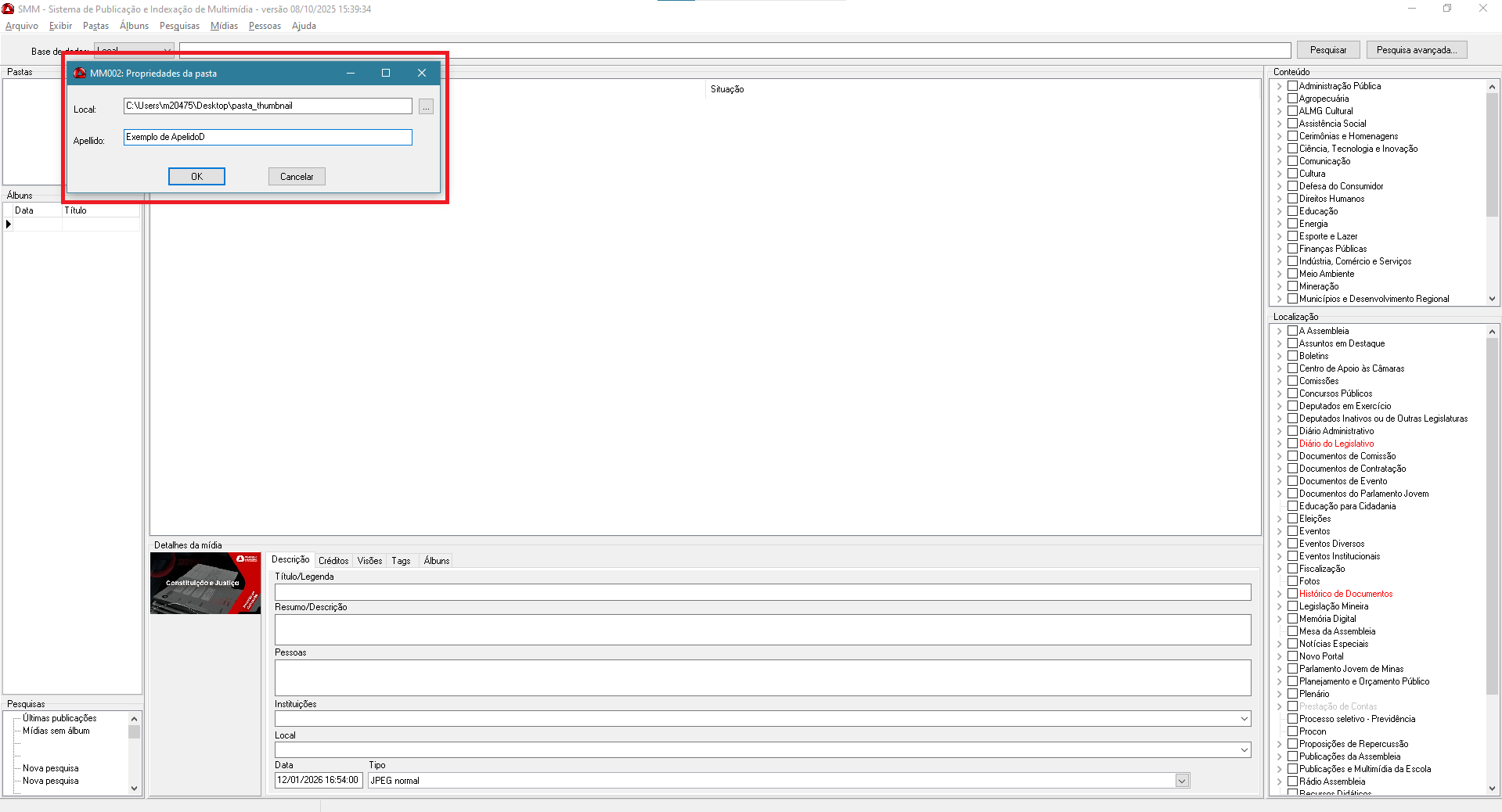
Task: Expand the Cultura tree node
Action: pyautogui.click(x=1280, y=174)
